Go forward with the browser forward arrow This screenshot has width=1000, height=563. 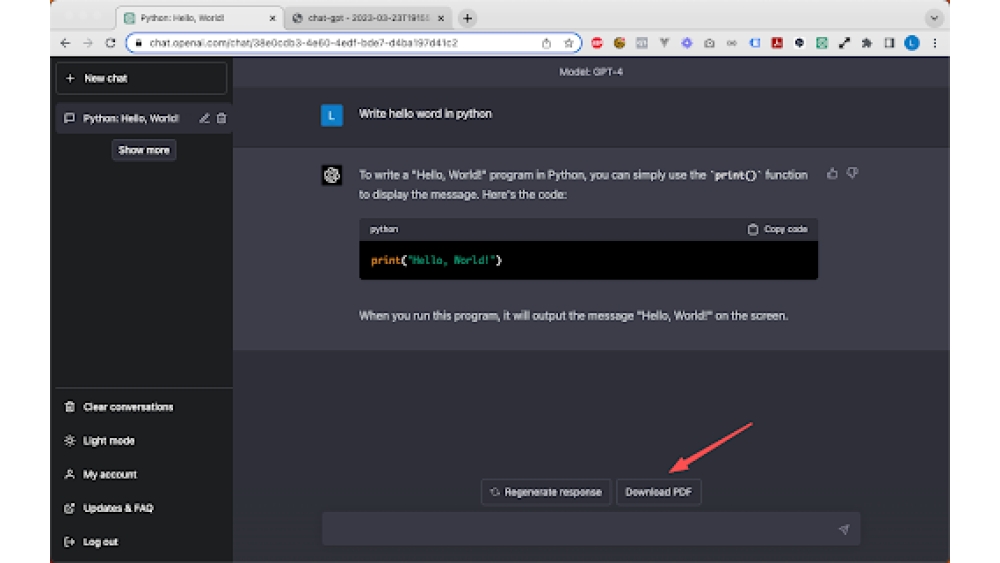coord(88,43)
